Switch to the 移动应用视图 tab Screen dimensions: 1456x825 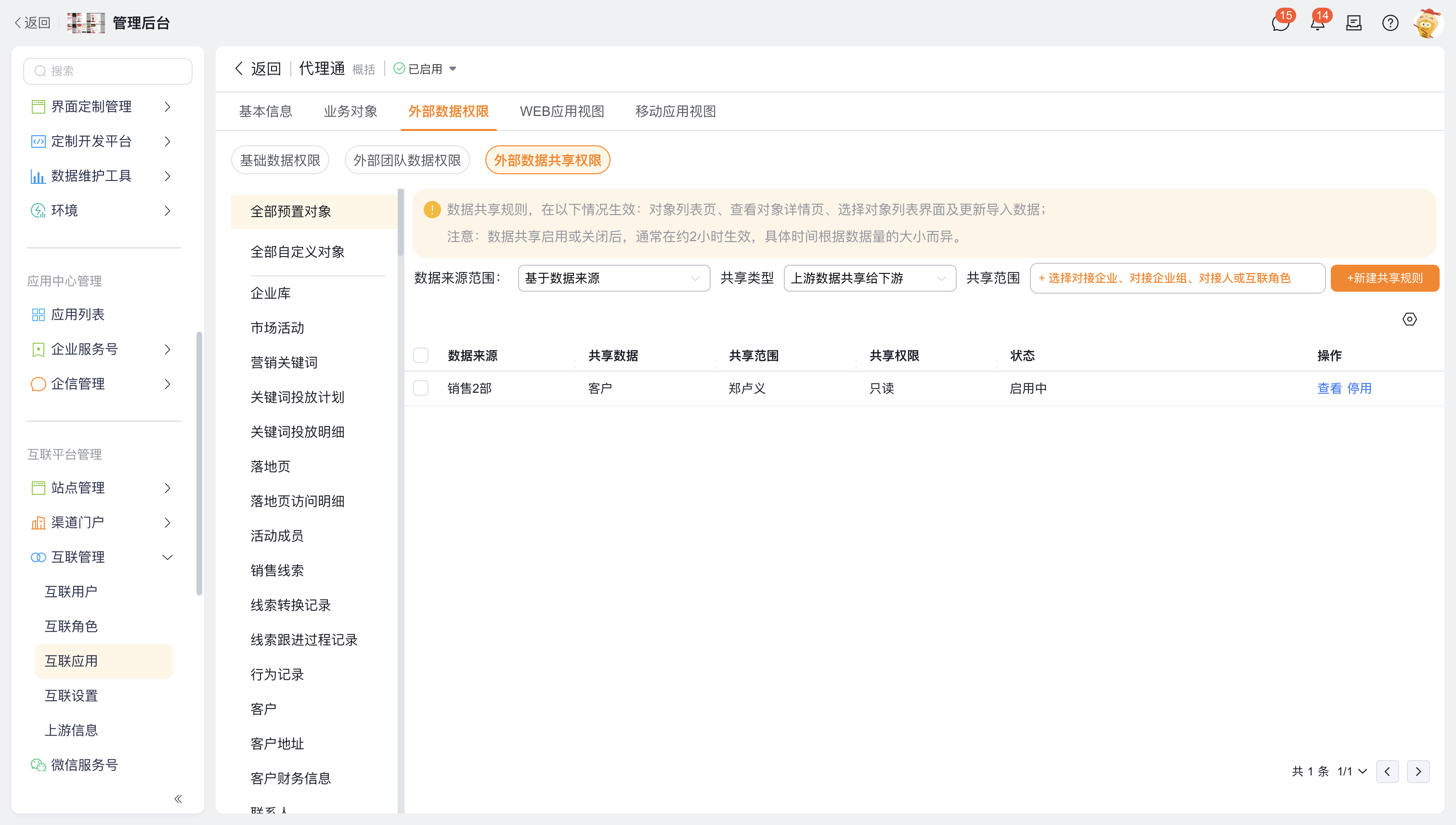click(x=675, y=112)
